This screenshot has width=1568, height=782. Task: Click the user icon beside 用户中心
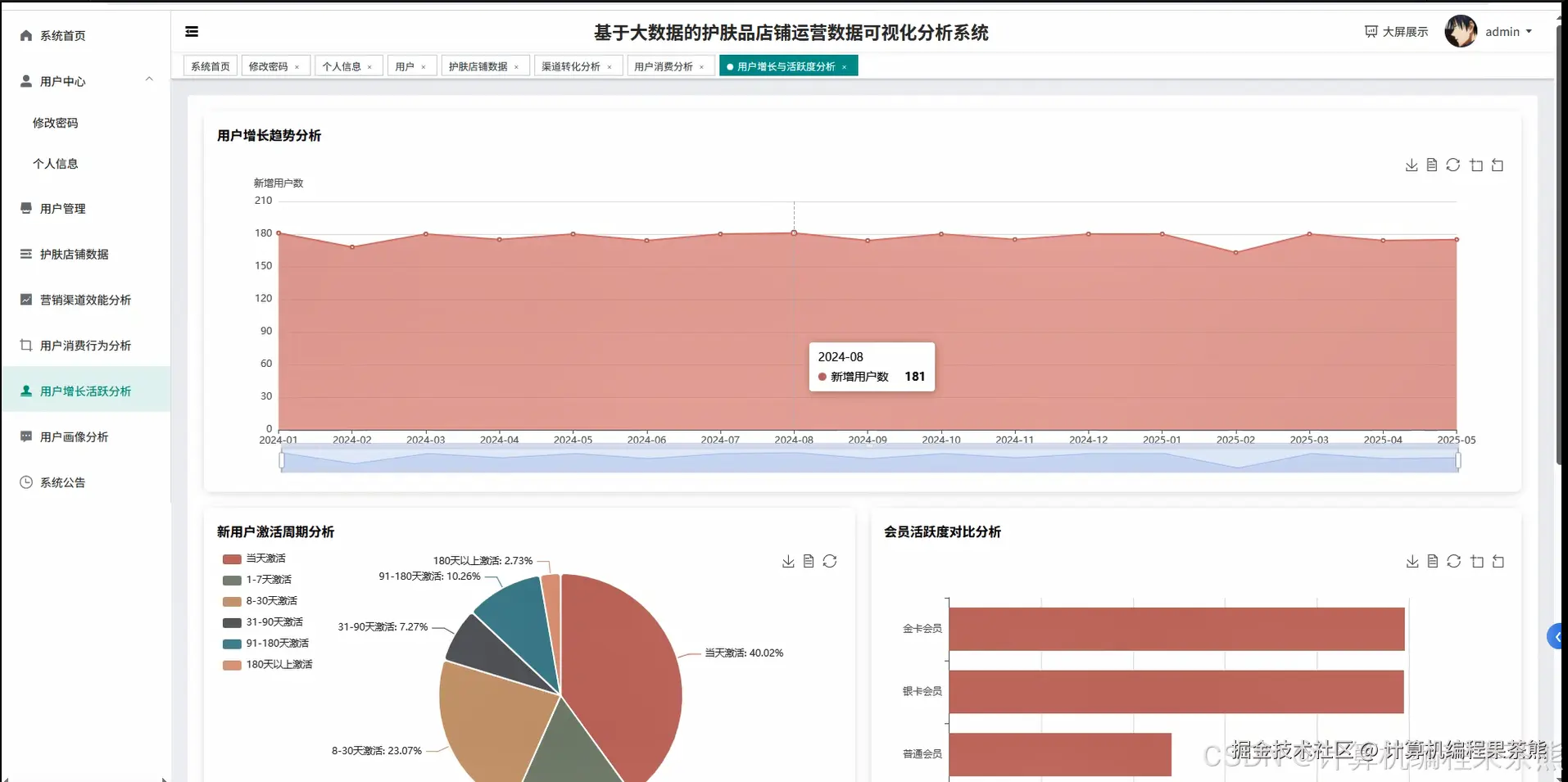[x=26, y=81]
